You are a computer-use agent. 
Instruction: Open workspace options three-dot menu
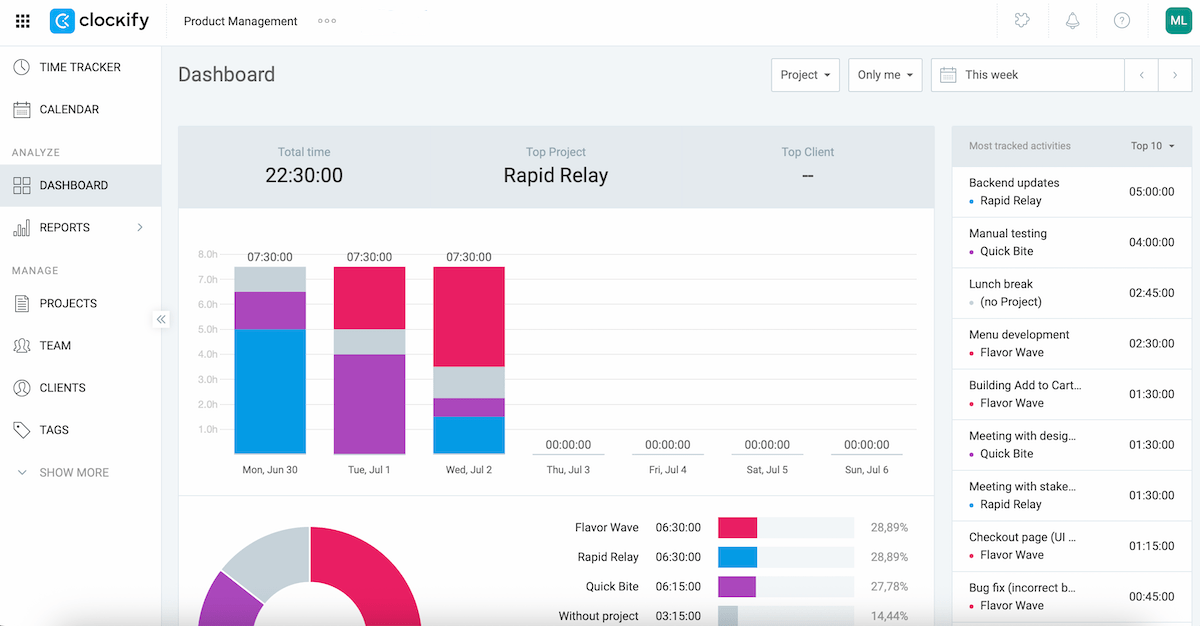pos(327,21)
